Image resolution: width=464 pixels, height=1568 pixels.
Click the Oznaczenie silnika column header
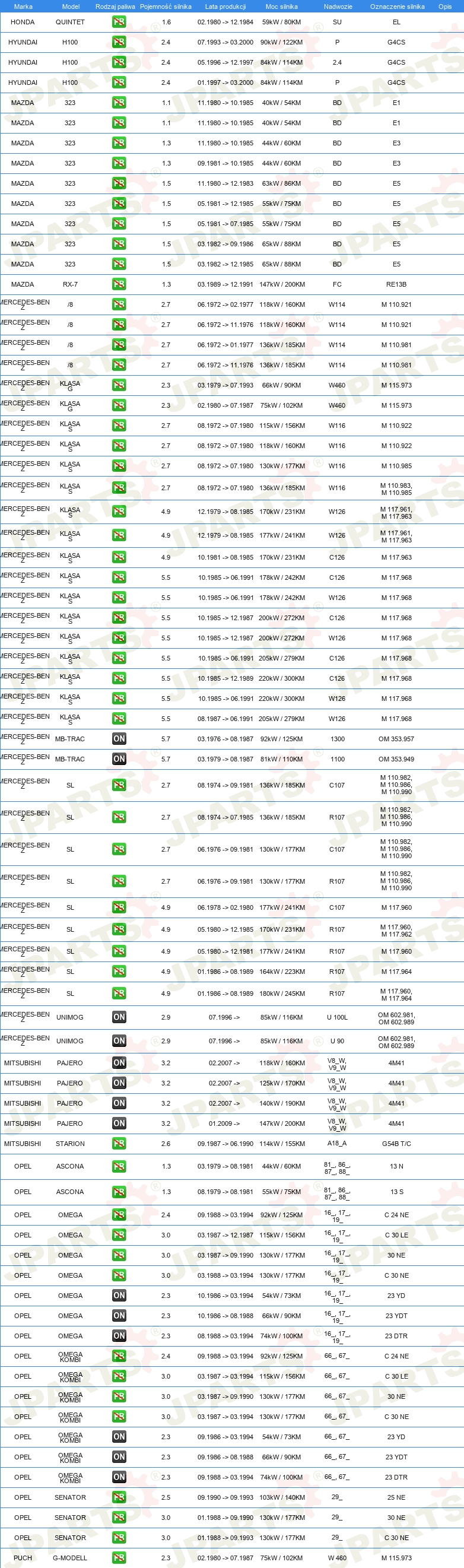[397, 7]
